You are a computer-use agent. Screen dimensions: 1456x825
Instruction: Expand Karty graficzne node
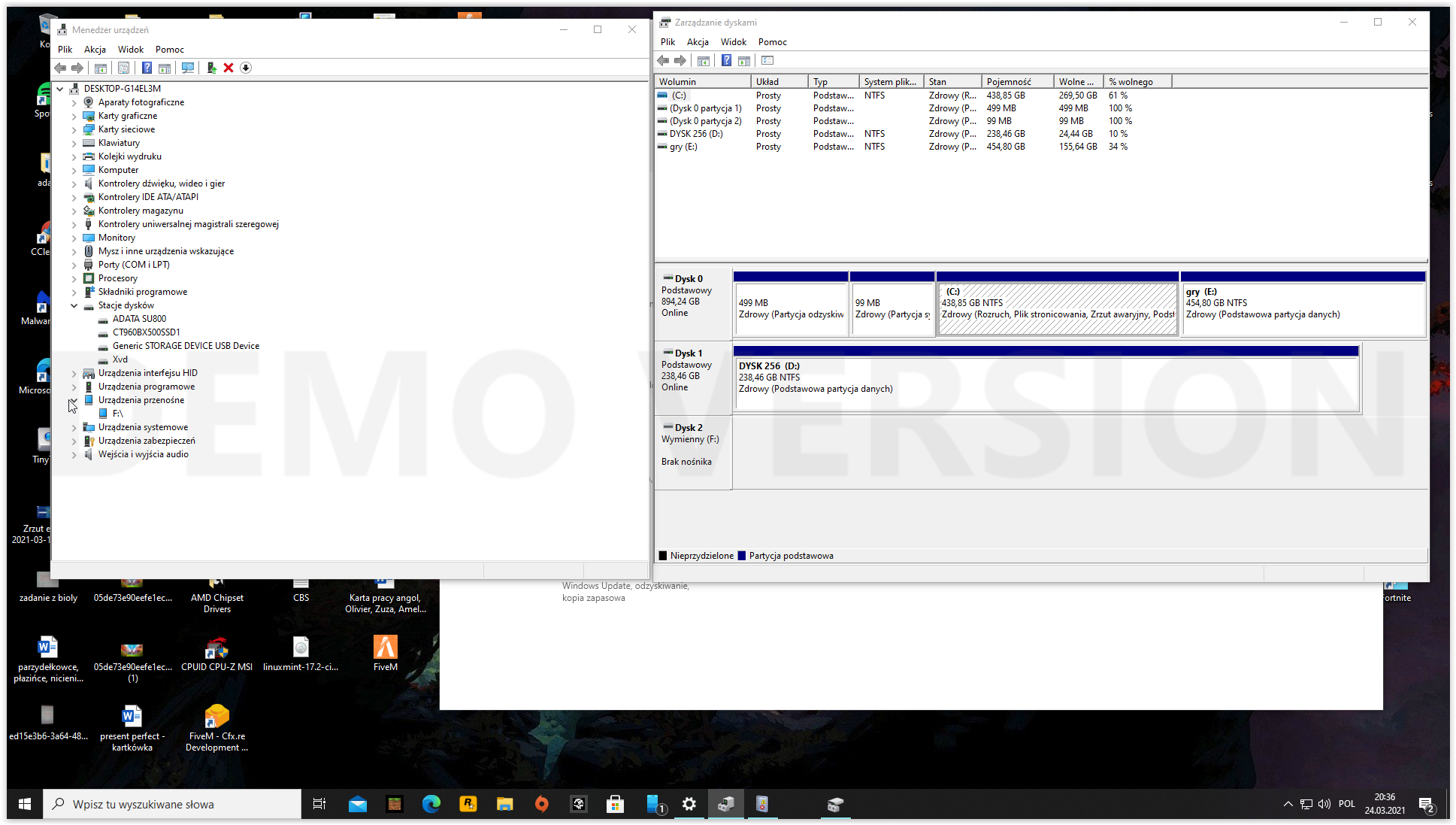74,116
